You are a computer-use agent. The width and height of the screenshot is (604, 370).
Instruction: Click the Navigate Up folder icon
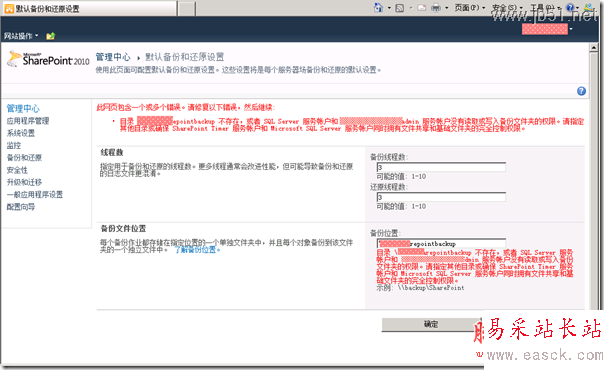pyautogui.click(x=50, y=36)
